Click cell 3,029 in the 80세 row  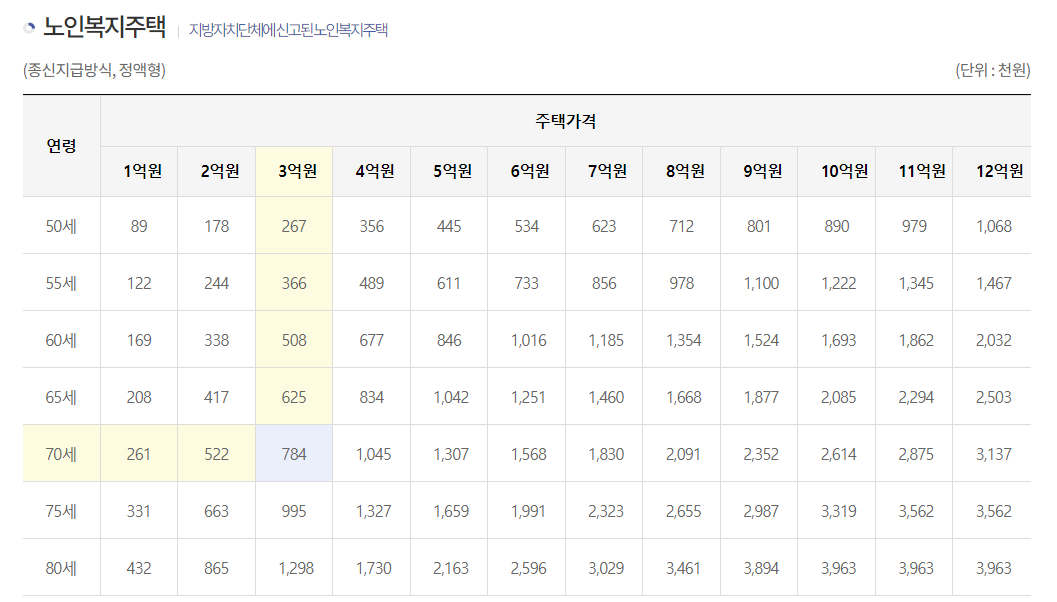604,568
